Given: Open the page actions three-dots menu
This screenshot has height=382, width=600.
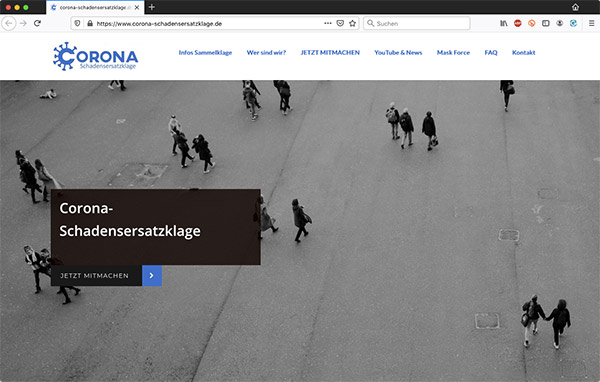Looking at the screenshot, I should (328, 23).
